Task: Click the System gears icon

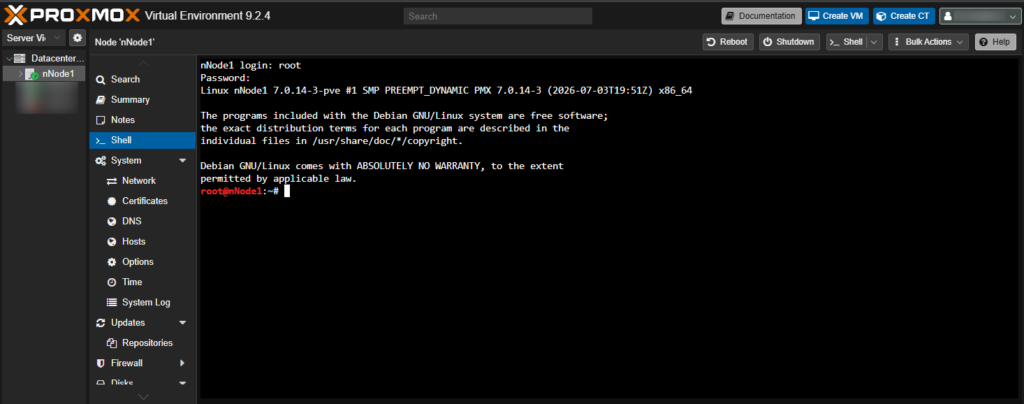Action: (x=101, y=161)
